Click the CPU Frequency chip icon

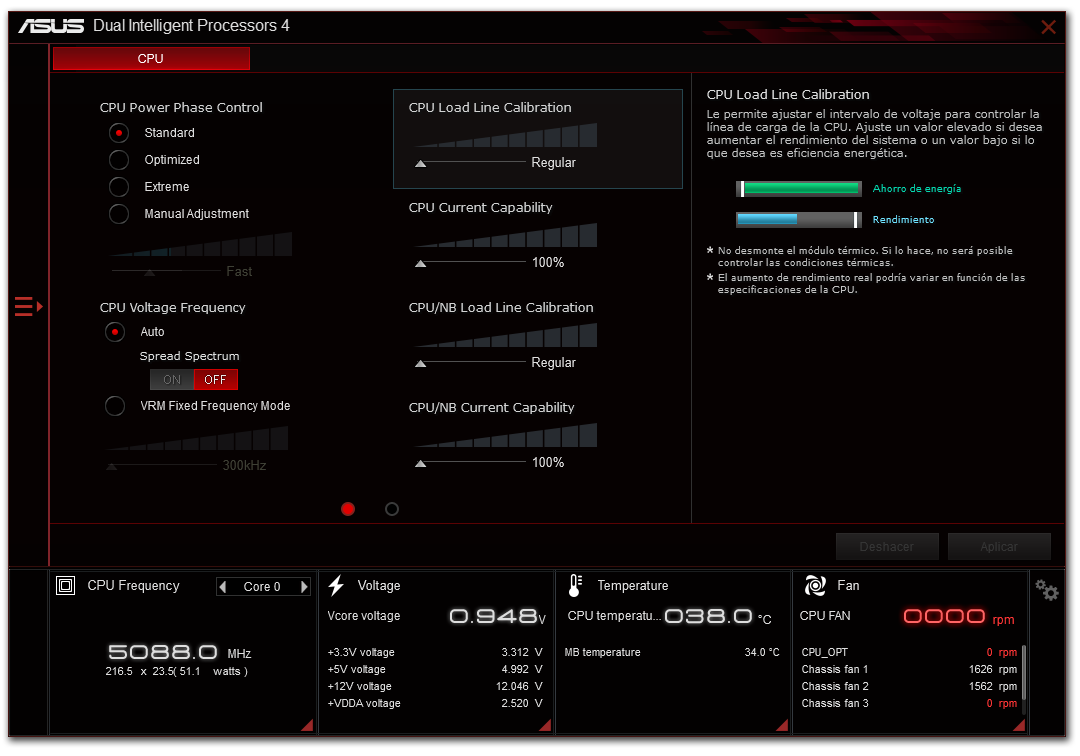(65, 586)
